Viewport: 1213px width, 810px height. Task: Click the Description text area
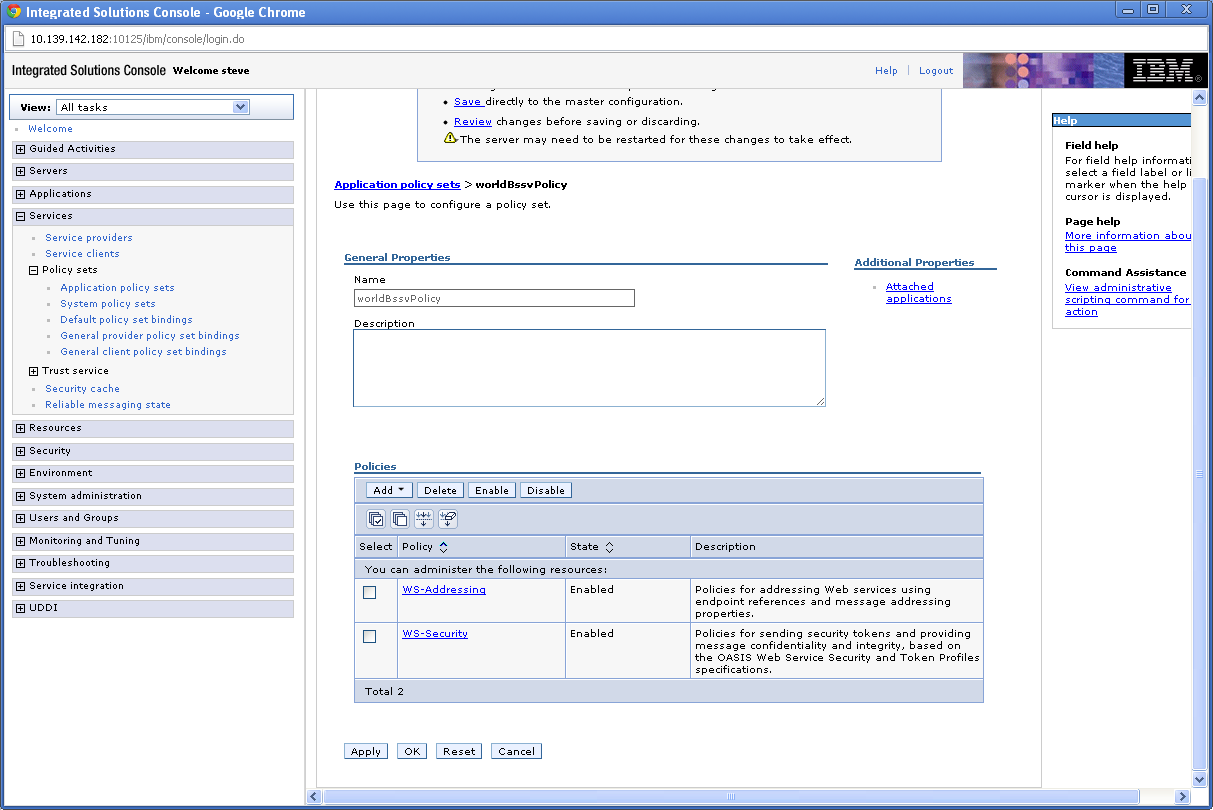[589, 368]
